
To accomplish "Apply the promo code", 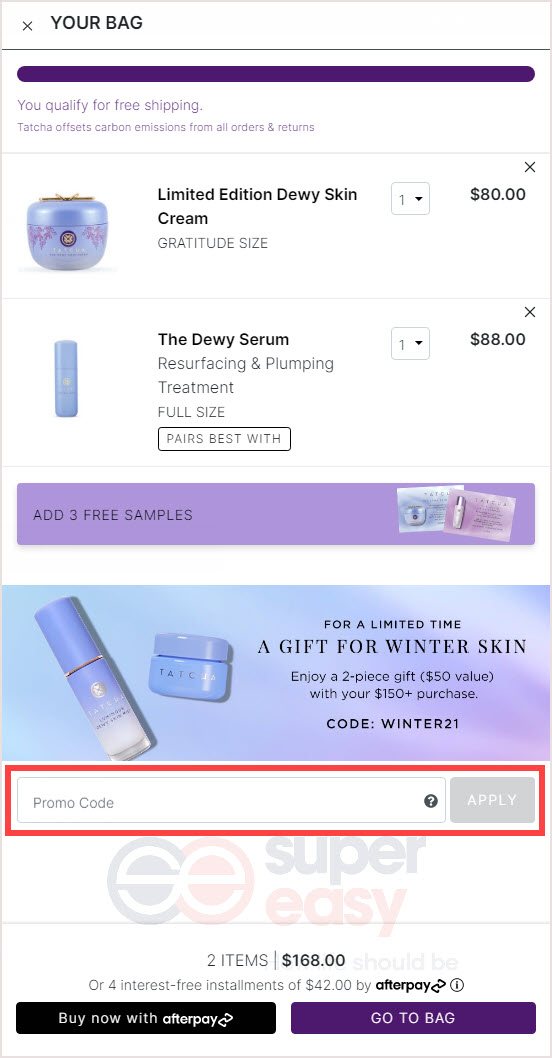I will pyautogui.click(x=493, y=800).
